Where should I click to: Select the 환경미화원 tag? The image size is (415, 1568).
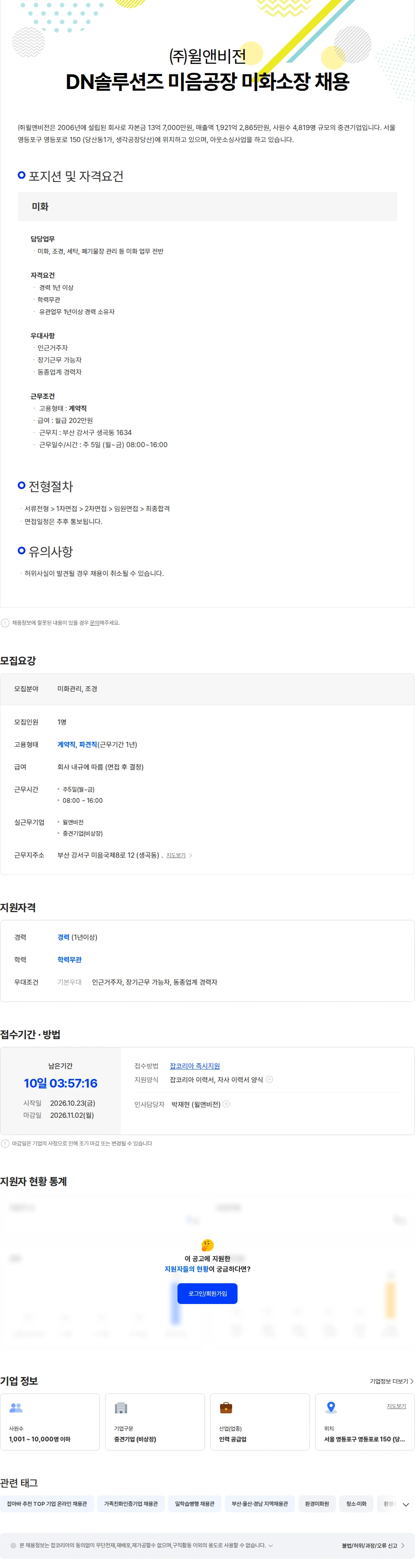(x=317, y=1504)
